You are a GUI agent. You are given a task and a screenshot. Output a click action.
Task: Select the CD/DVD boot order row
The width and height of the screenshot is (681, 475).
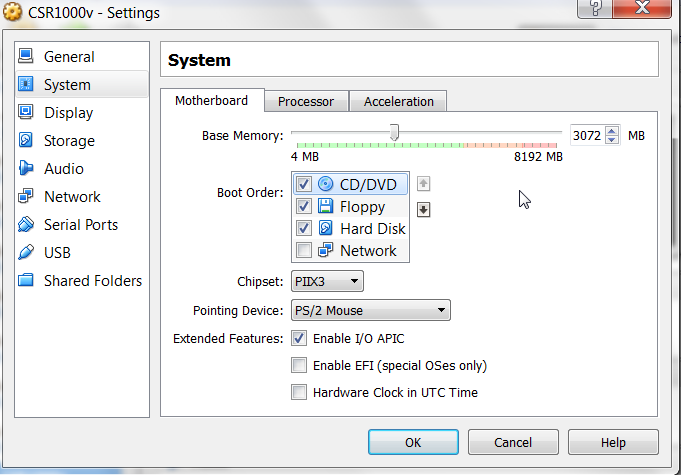pyautogui.click(x=350, y=184)
